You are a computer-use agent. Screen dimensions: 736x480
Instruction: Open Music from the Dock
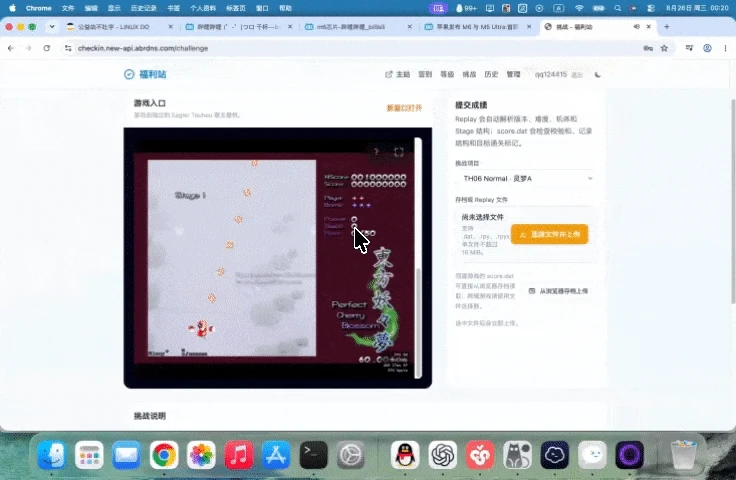coord(239,455)
